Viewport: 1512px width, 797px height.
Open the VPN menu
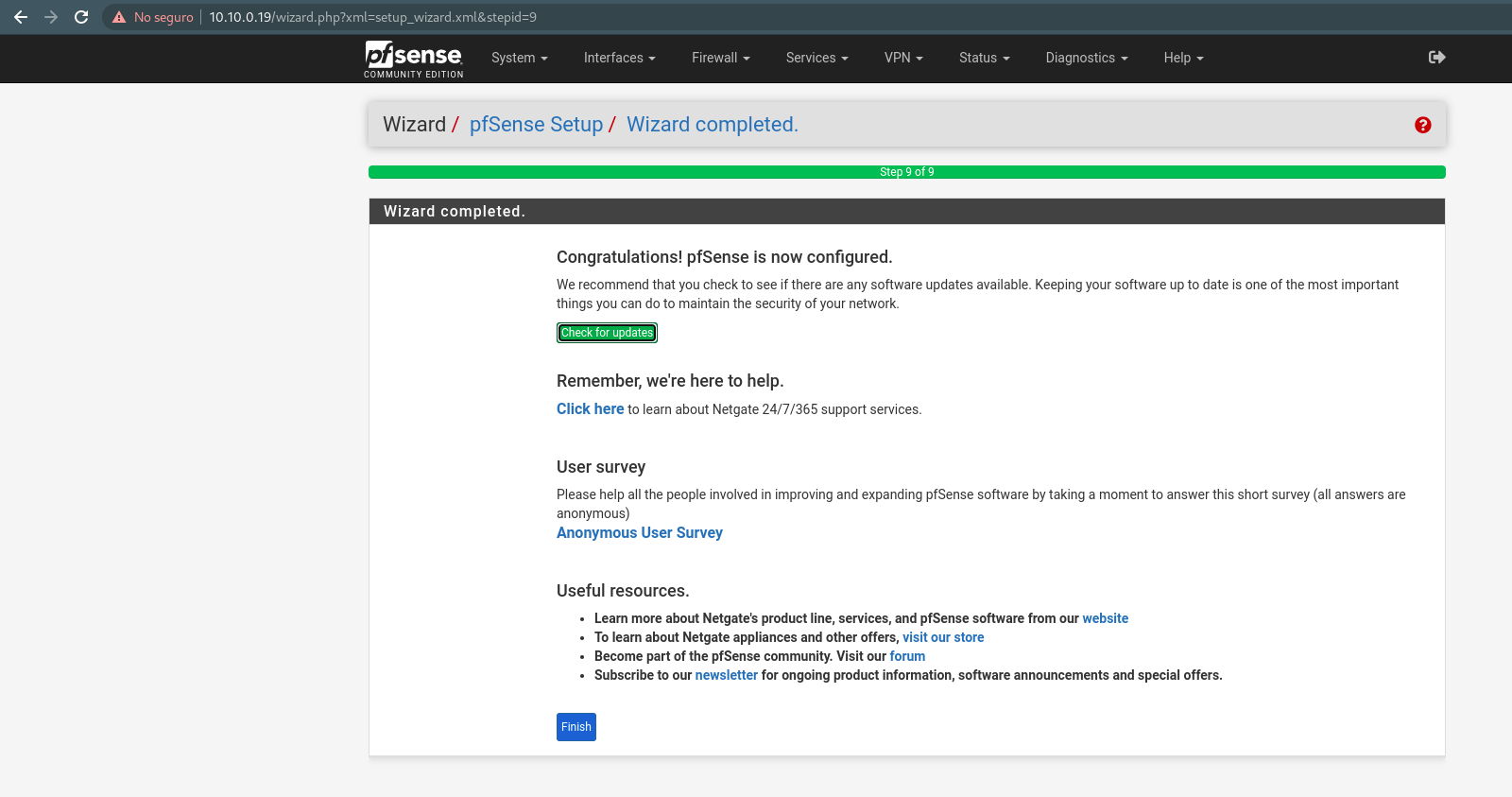point(902,58)
